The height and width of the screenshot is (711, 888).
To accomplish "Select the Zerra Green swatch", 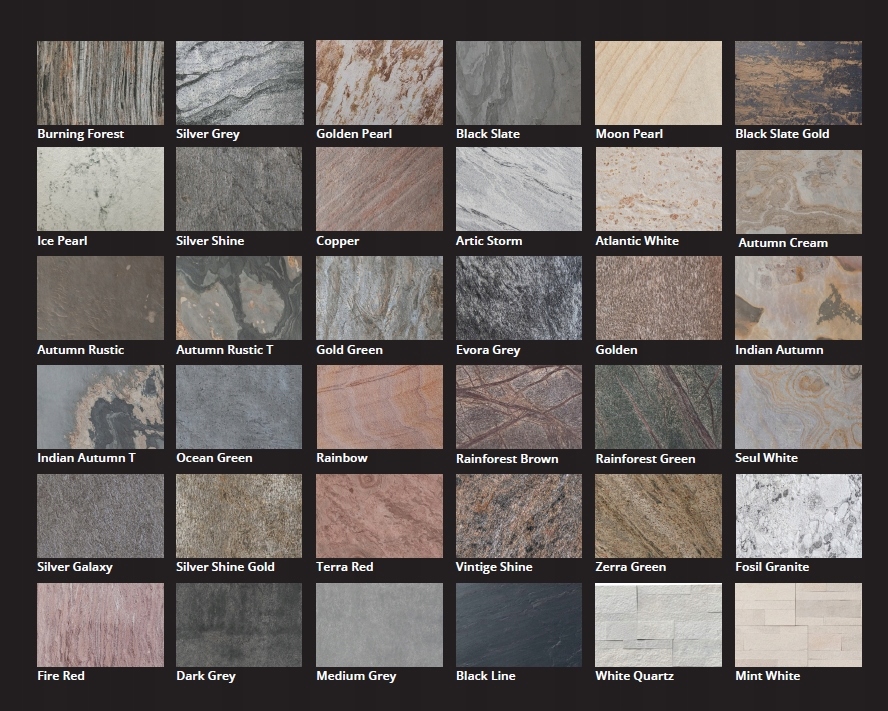I will [x=658, y=516].
